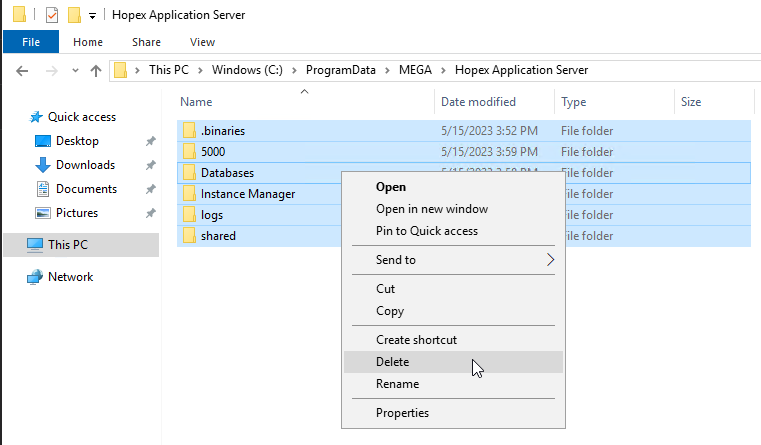Expand the Send to submenu
Screen dimensions: 761x445
tap(453, 260)
